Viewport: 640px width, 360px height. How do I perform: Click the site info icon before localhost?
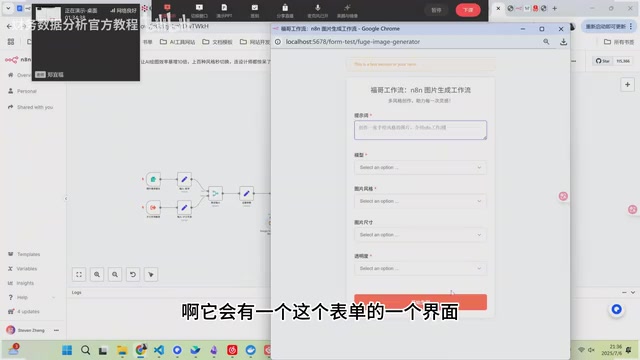(278, 42)
